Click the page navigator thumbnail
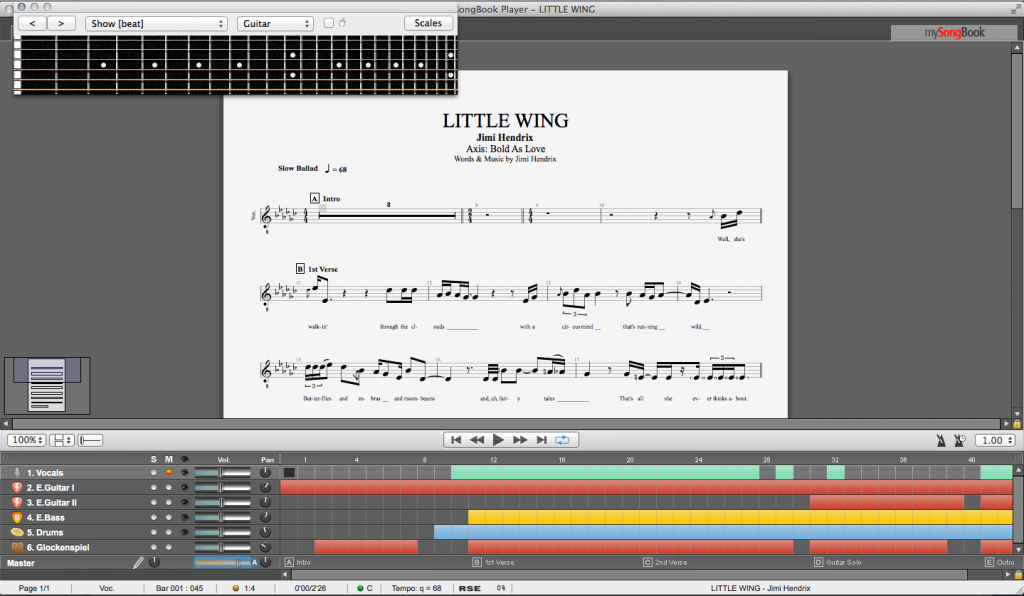Image resolution: width=1024 pixels, height=596 pixels. (x=47, y=385)
